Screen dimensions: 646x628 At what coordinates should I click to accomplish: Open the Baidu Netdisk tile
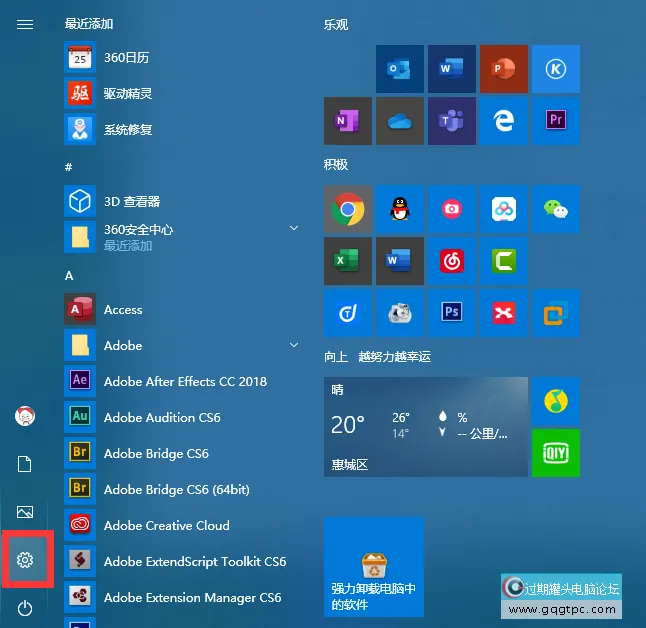[503, 209]
